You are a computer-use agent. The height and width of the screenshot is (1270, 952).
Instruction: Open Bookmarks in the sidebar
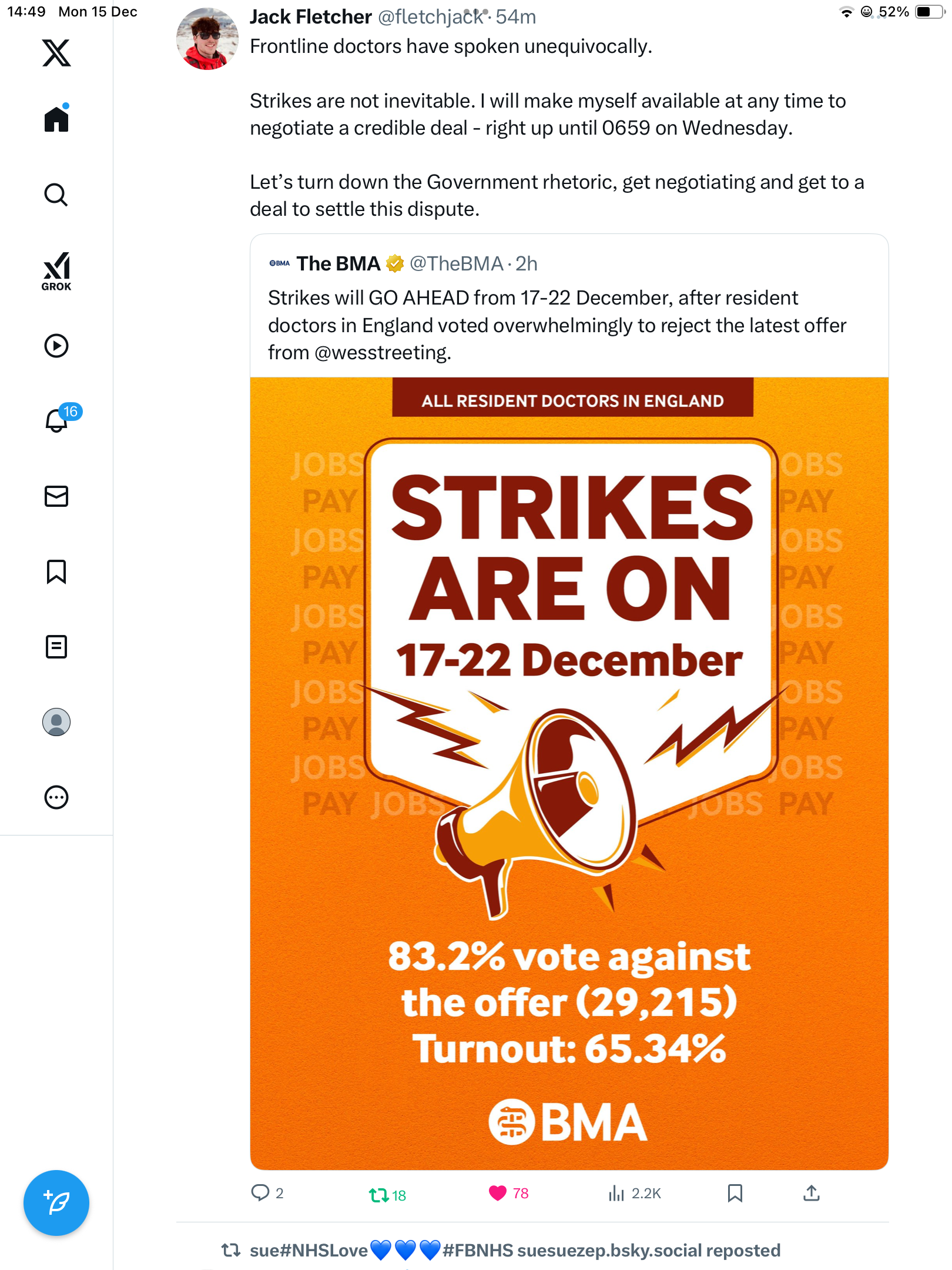pos(56,571)
